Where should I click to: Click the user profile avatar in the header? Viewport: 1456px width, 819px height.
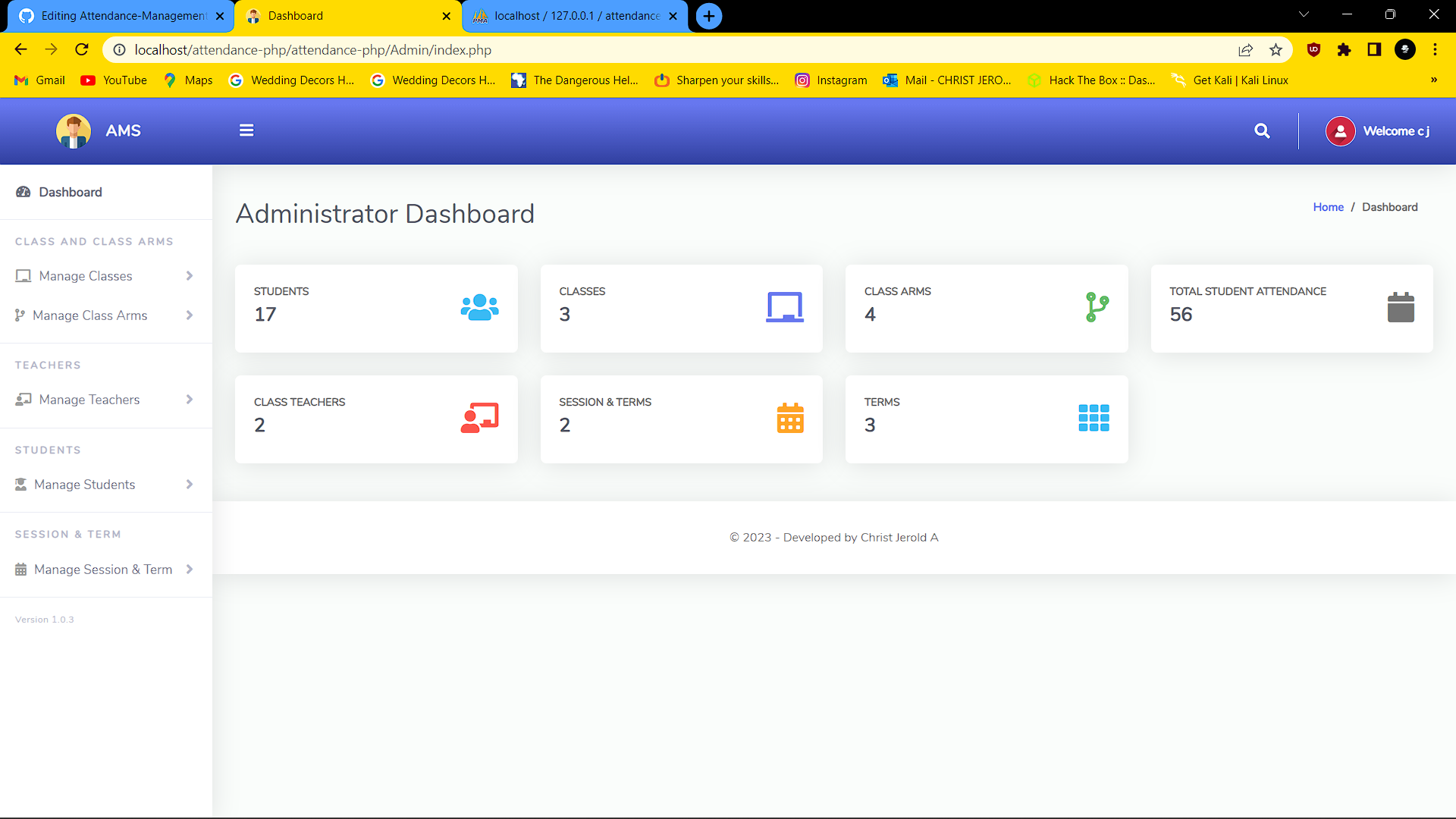pyautogui.click(x=1340, y=130)
